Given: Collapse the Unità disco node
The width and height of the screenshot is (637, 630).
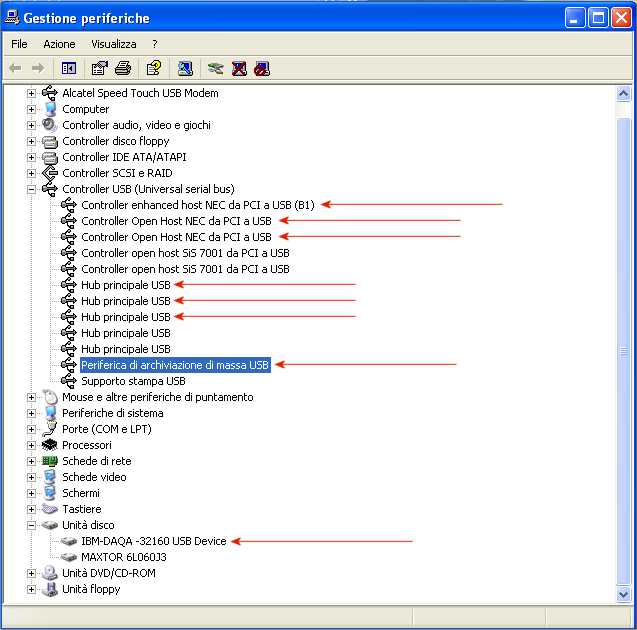Looking at the screenshot, I should click(31, 525).
